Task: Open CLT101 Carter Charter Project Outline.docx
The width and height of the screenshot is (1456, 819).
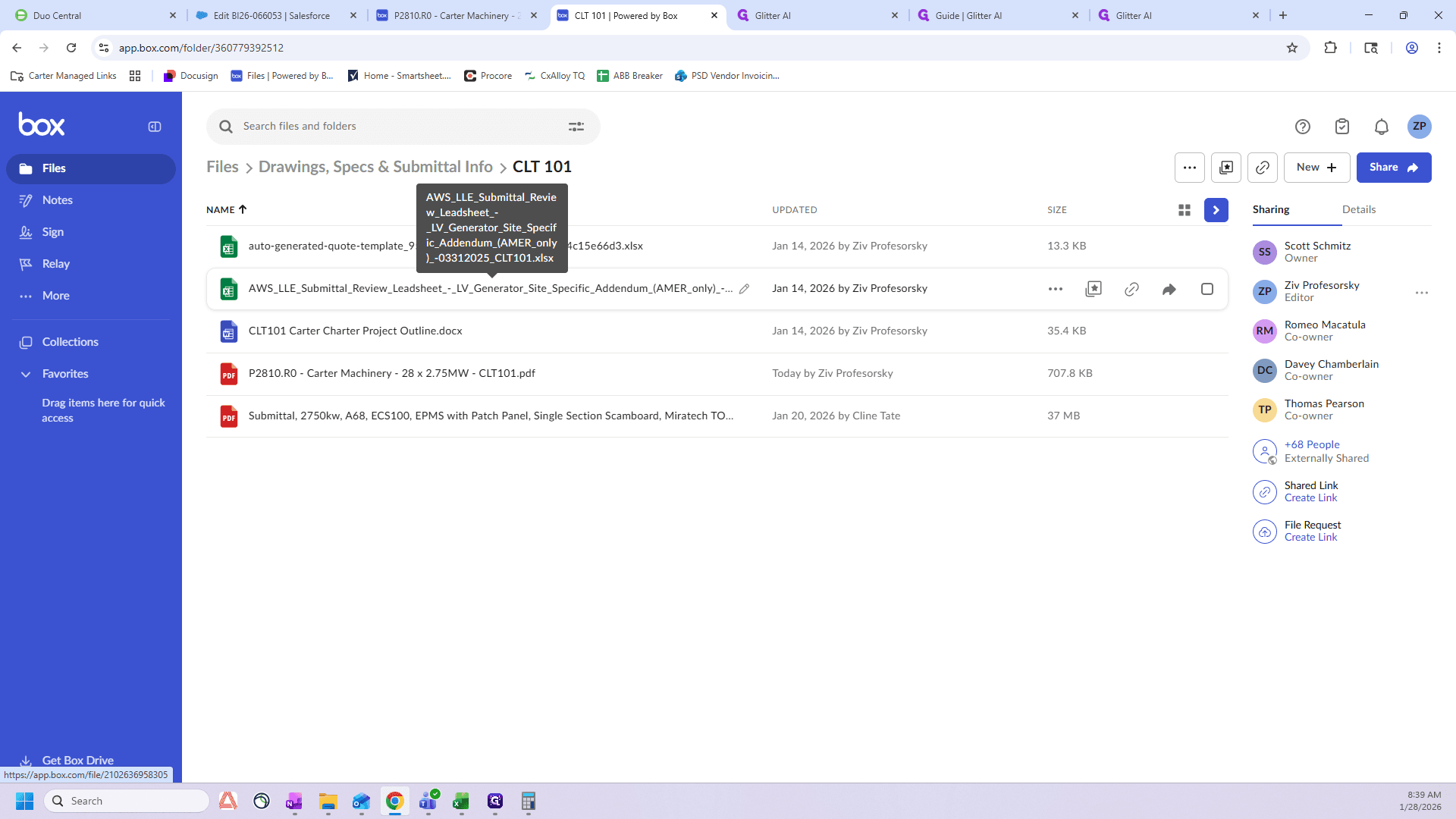Action: tap(355, 331)
